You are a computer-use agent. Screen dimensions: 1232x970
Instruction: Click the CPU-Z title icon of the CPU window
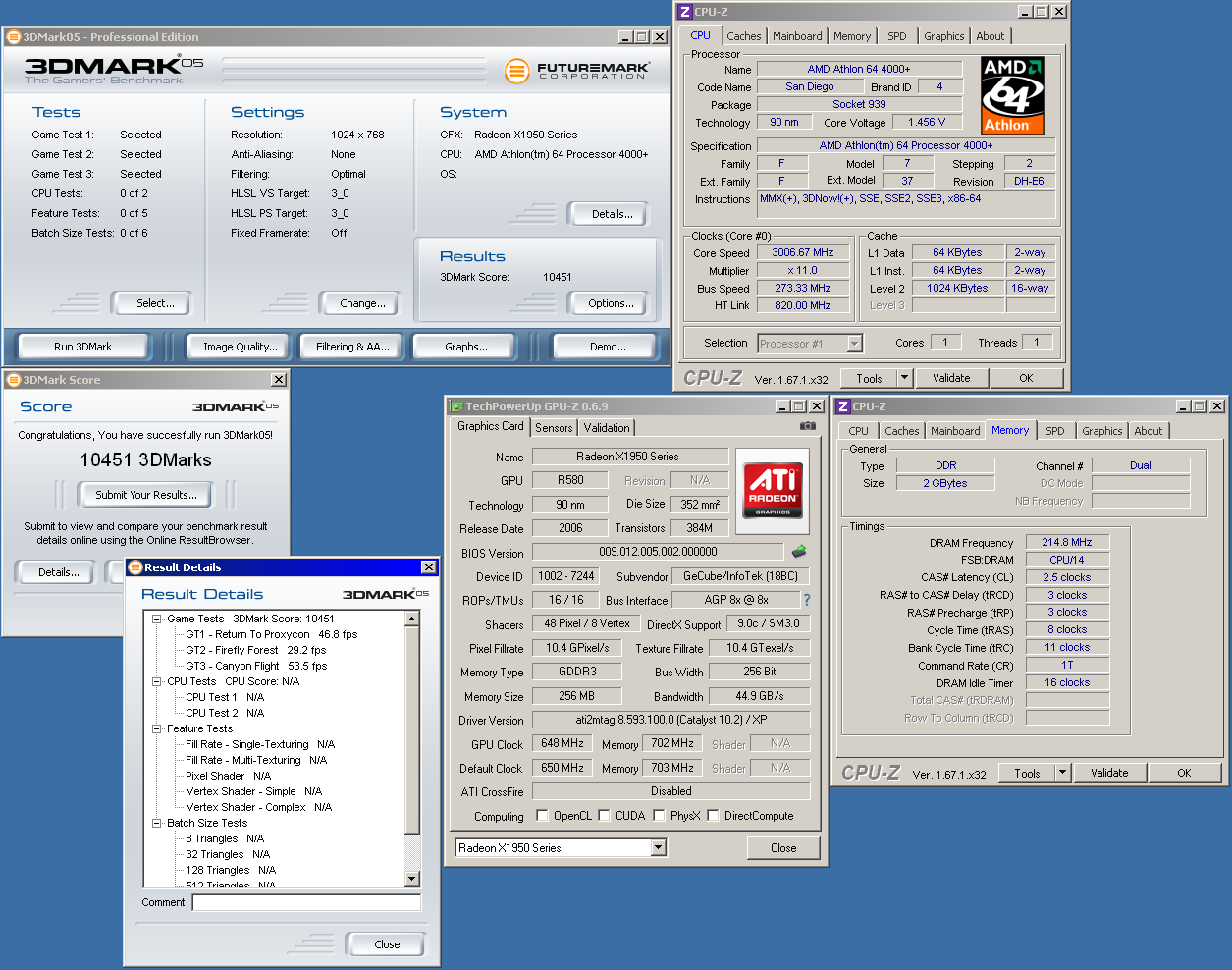click(685, 12)
